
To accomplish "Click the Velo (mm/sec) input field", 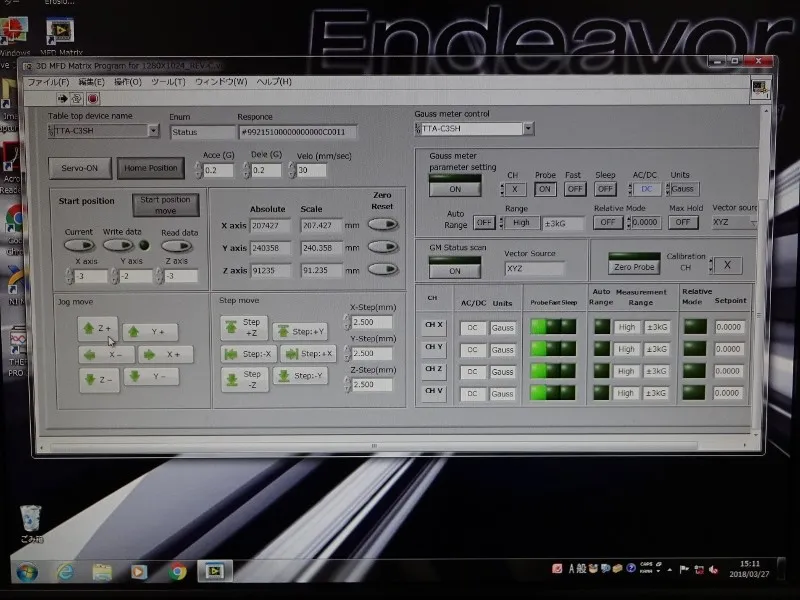I will coord(311,170).
